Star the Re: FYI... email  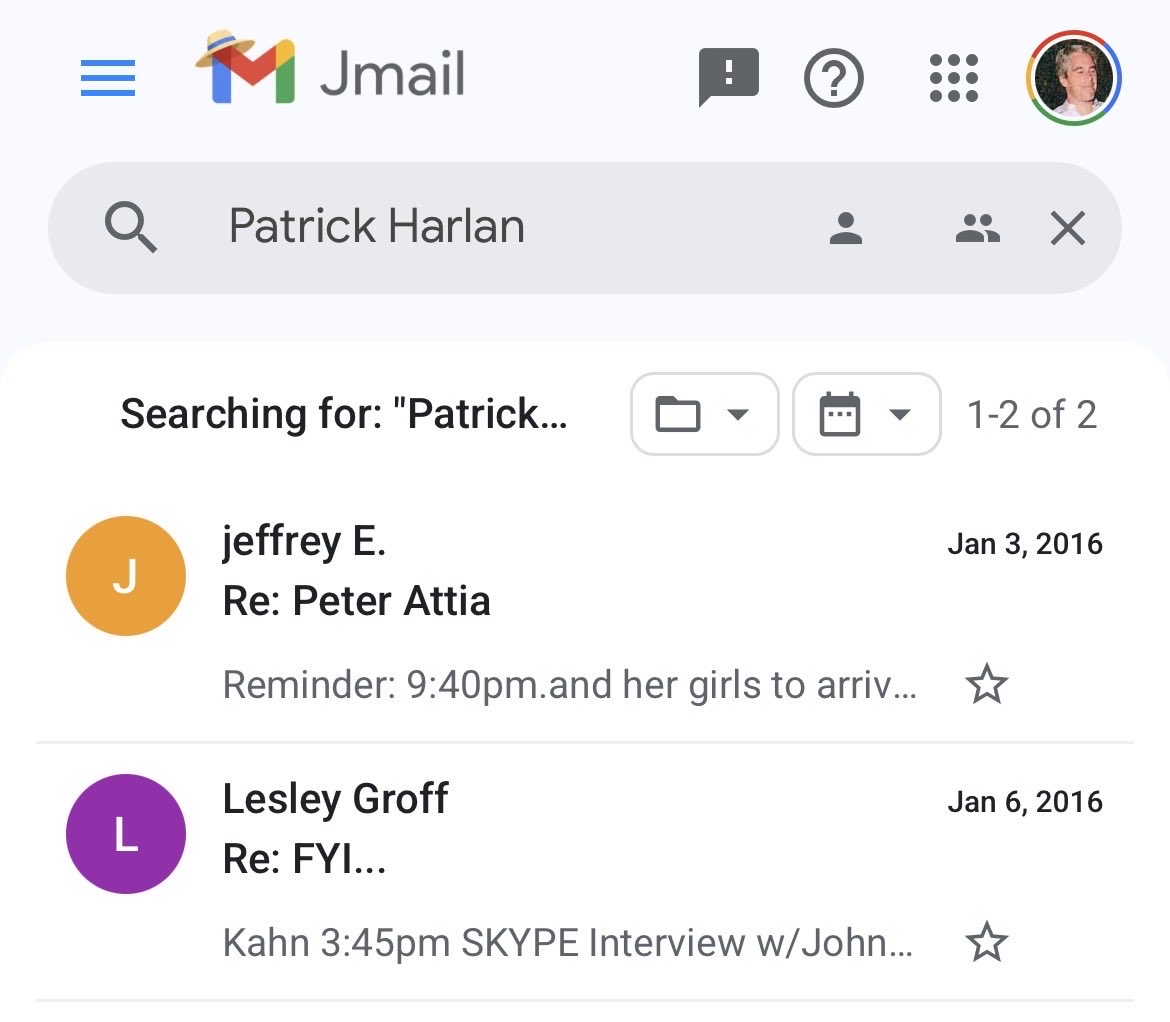(987, 943)
